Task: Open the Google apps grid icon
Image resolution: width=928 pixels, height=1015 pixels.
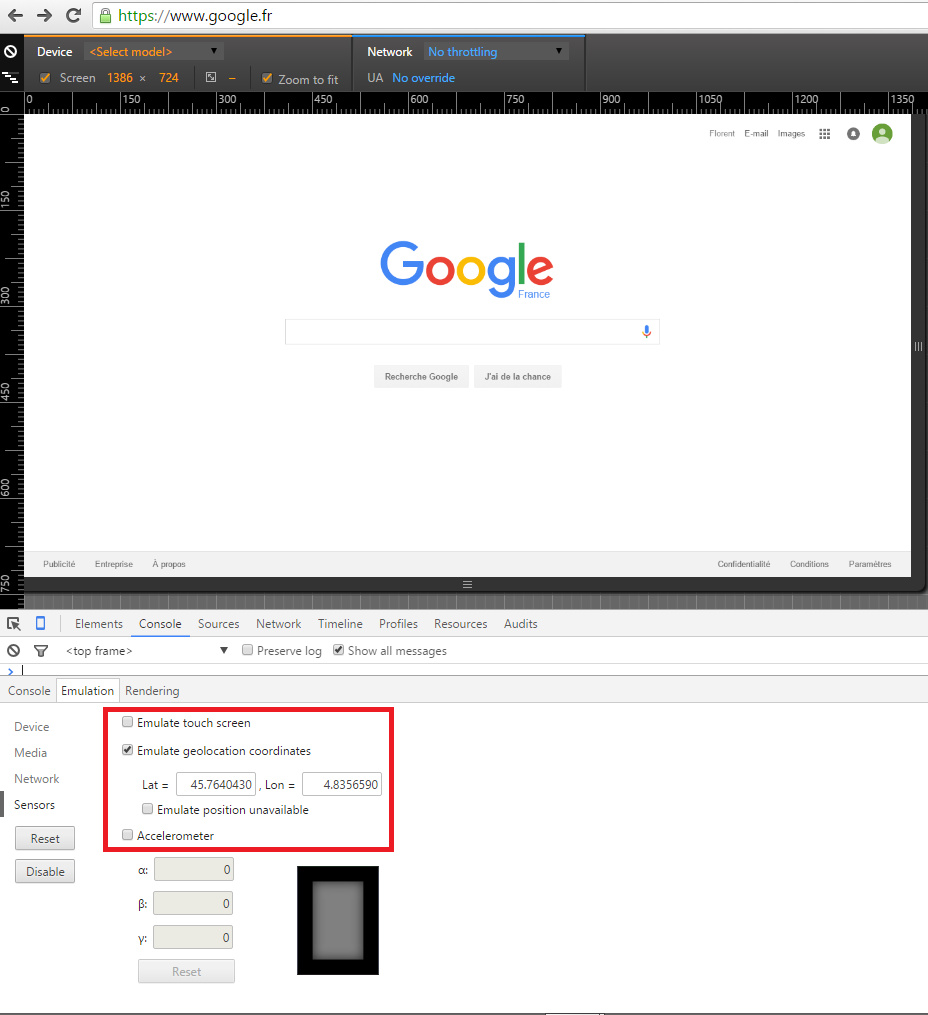Action: (824, 134)
